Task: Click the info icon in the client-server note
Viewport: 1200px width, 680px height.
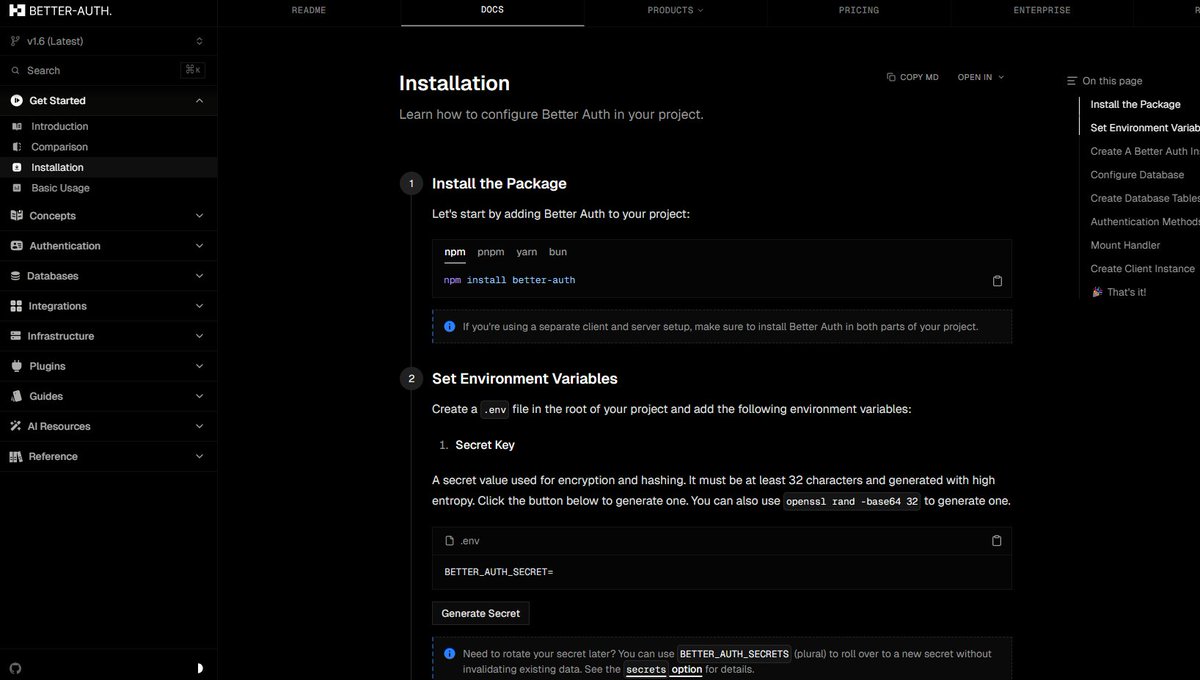Action: click(x=449, y=326)
